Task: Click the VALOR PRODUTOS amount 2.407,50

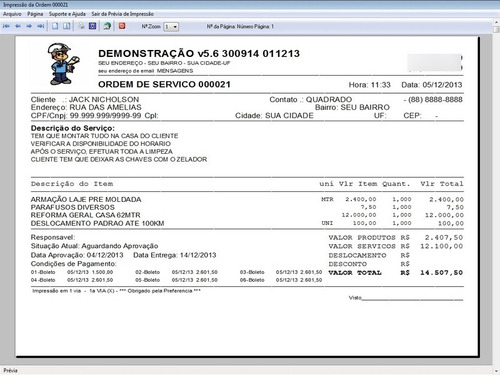Action: point(444,238)
